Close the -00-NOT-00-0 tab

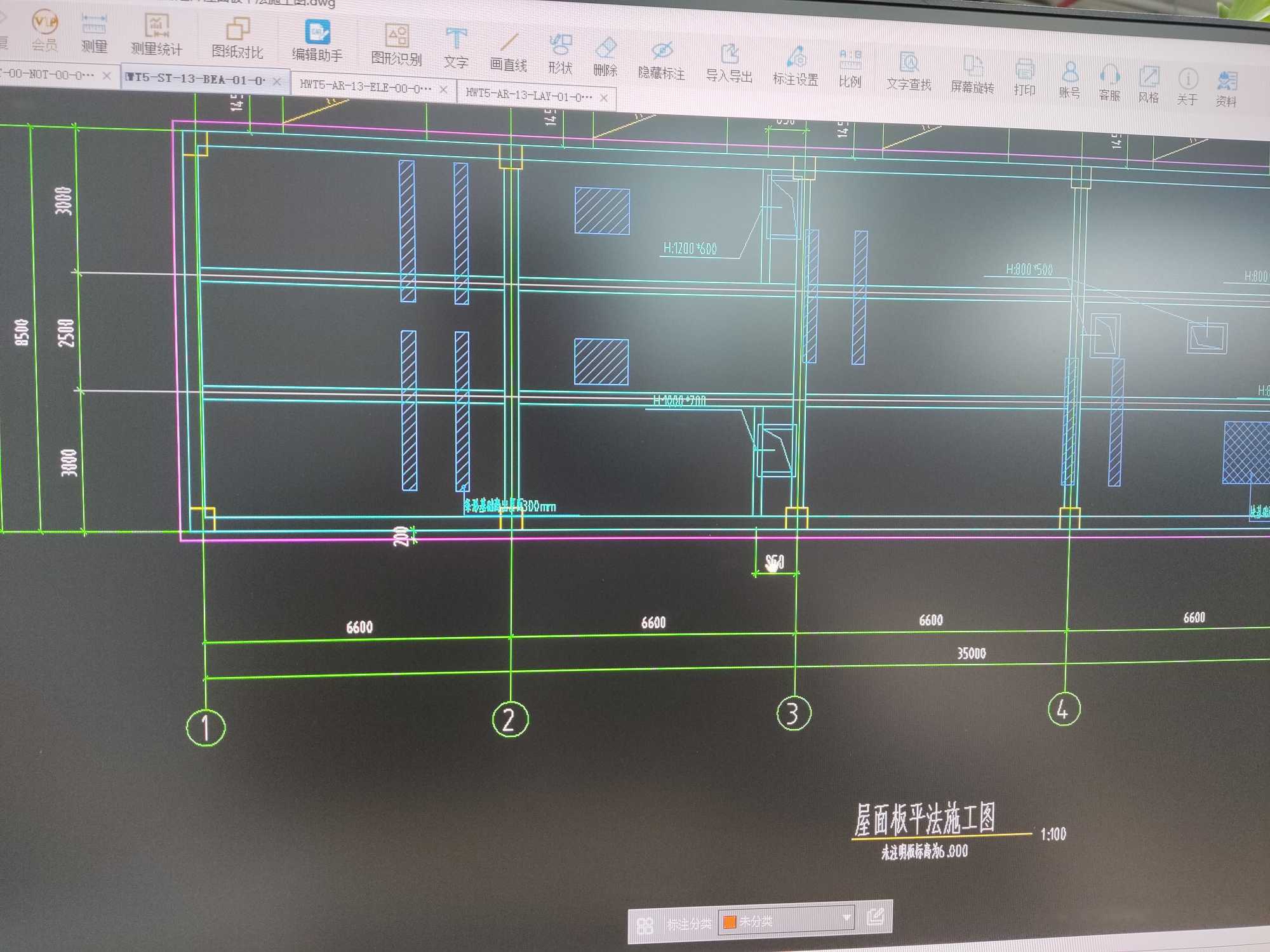pos(107,76)
